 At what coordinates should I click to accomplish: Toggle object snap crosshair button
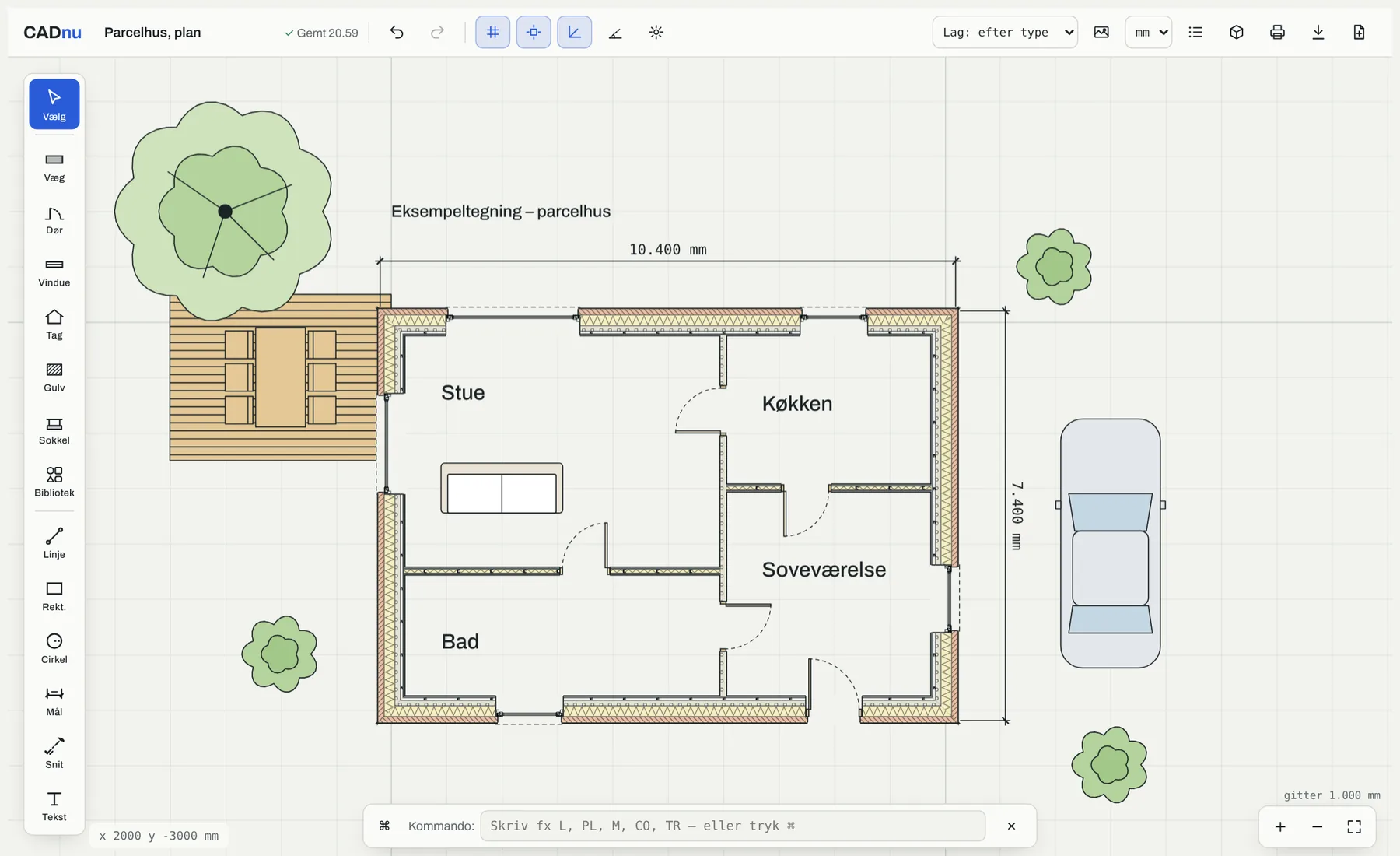tap(534, 32)
